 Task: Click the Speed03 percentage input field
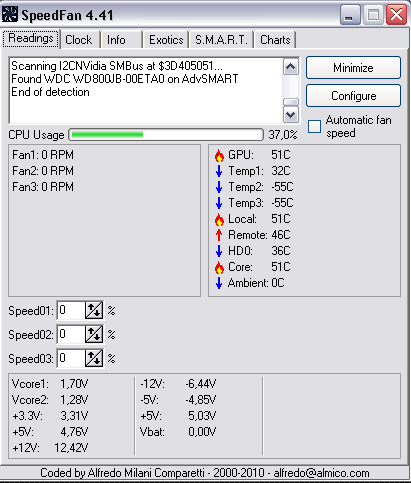[x=71, y=358]
